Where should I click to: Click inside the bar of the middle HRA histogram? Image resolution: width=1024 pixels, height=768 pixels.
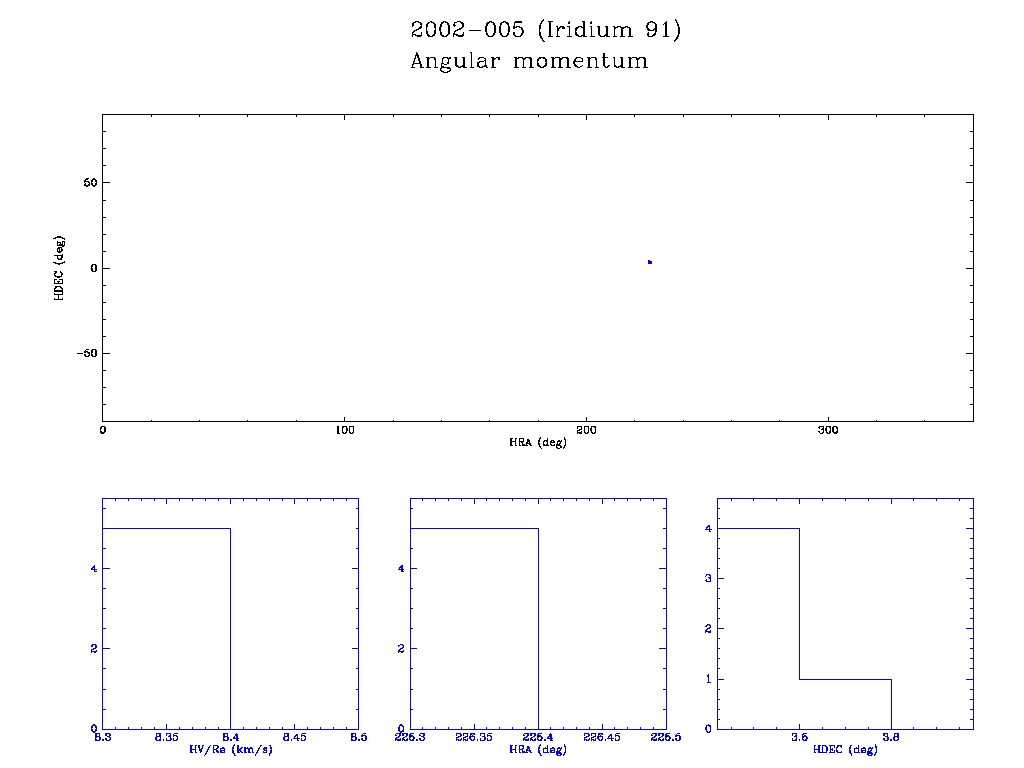(x=474, y=628)
